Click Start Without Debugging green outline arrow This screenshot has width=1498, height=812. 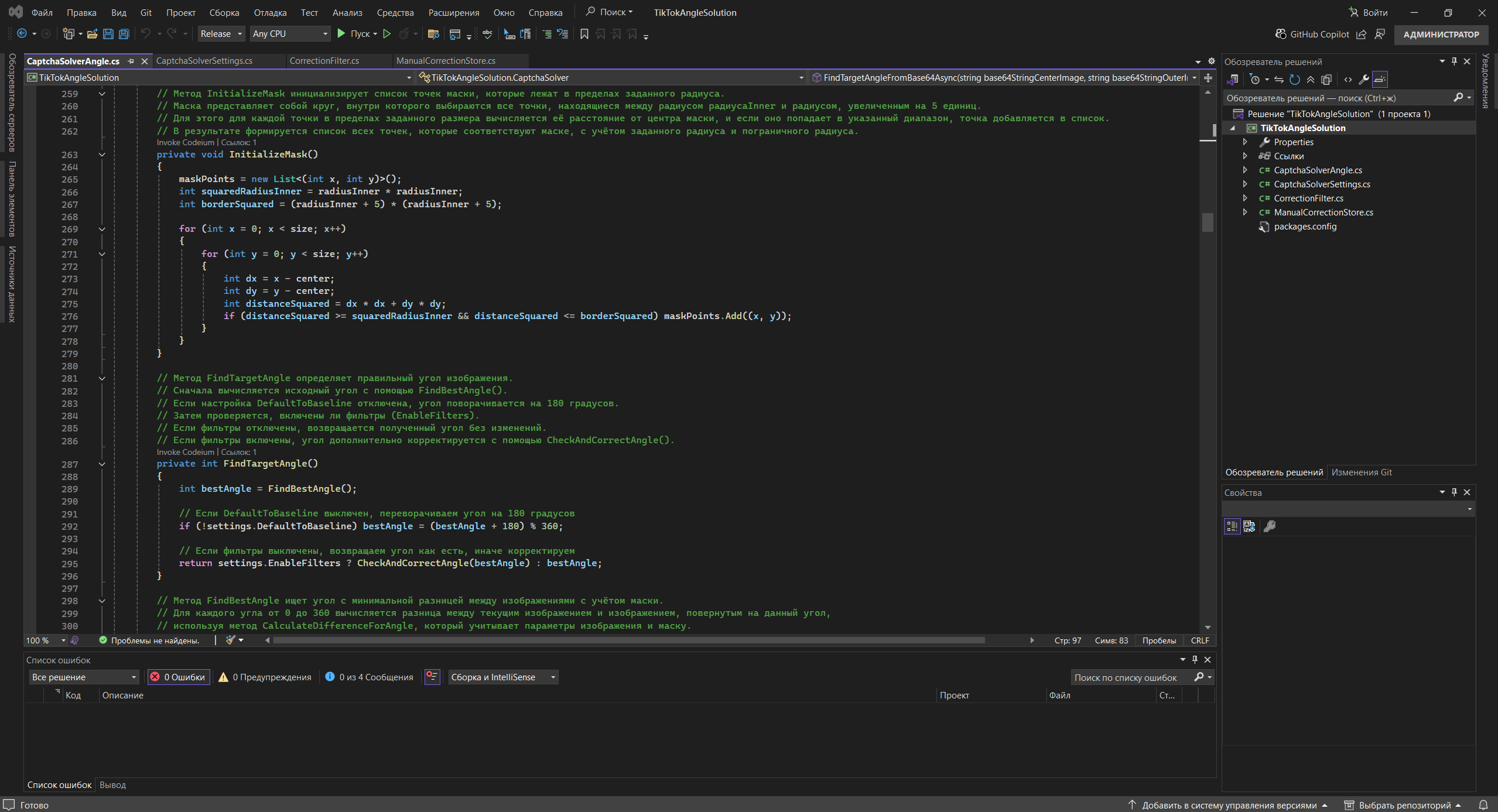coord(387,34)
